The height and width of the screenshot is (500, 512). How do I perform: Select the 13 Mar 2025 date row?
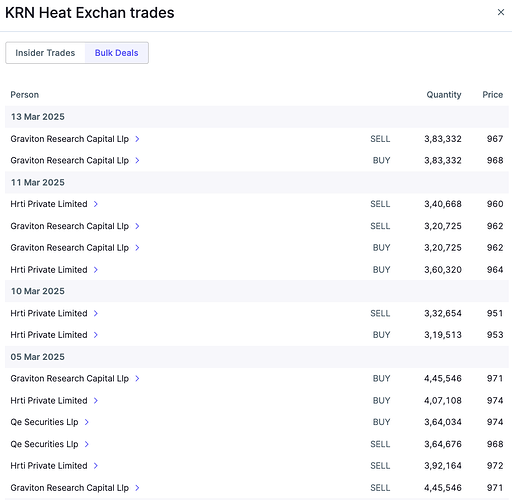(257, 117)
